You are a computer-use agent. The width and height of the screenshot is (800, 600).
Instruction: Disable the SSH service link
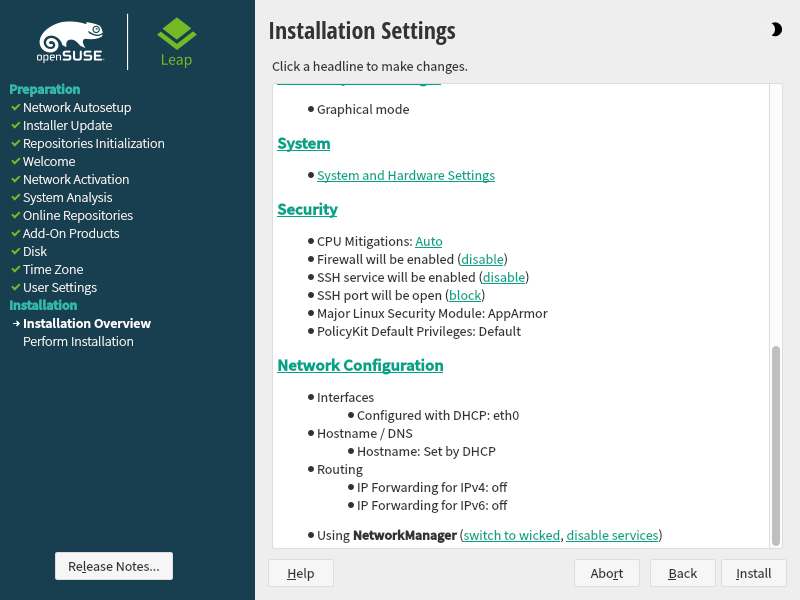(504, 277)
